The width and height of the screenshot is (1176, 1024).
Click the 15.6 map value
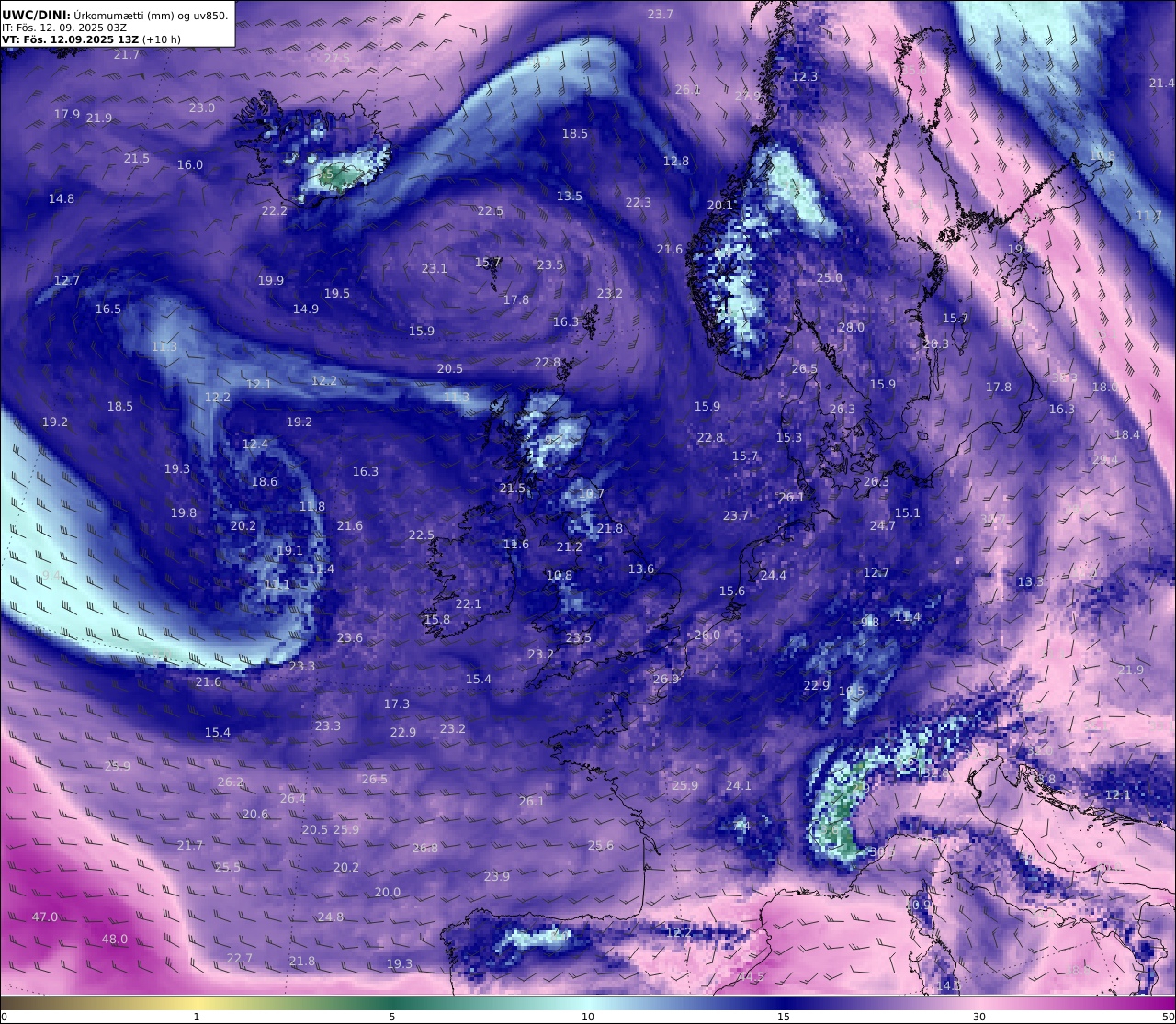click(x=732, y=591)
